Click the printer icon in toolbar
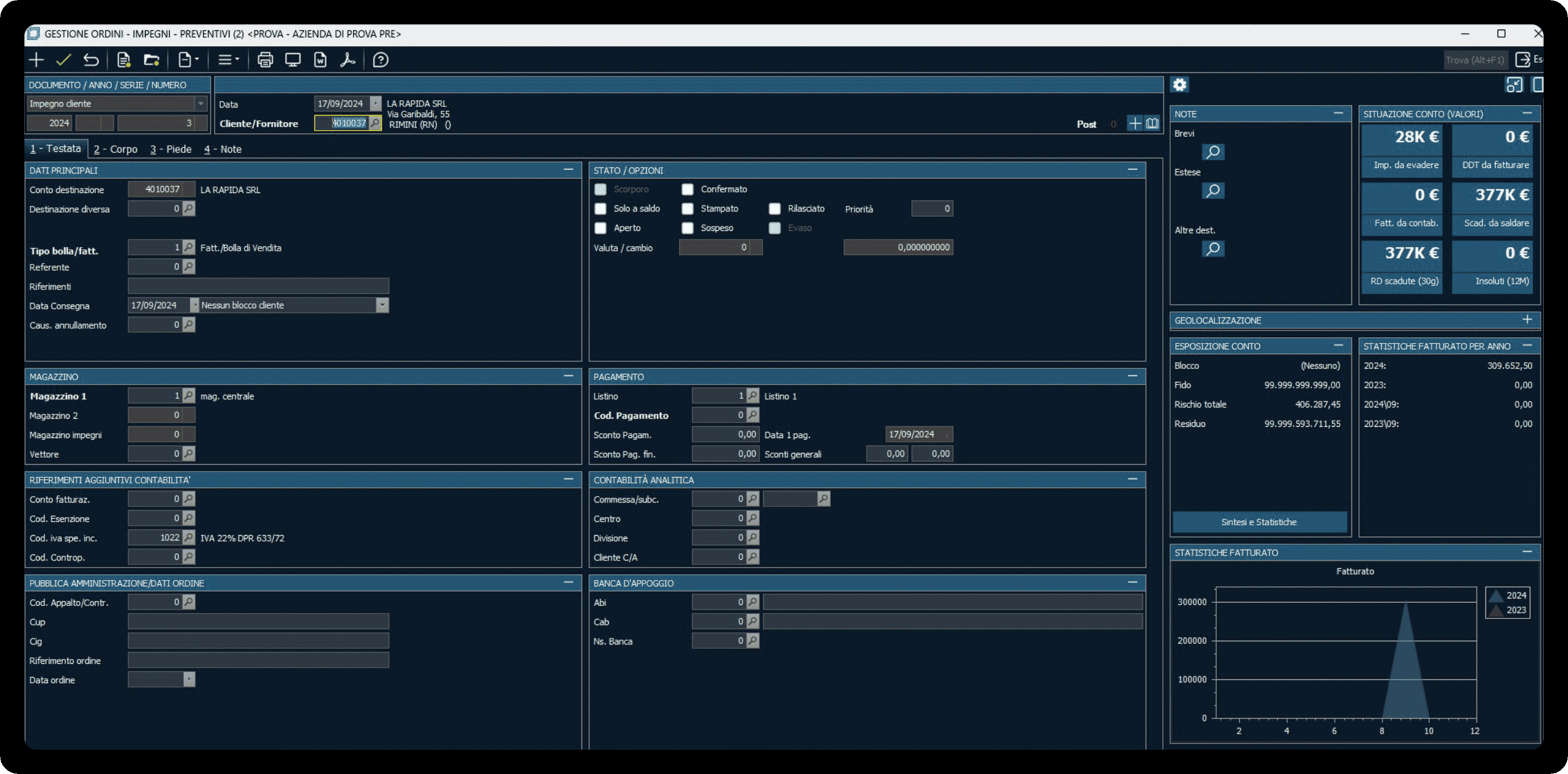The width and height of the screenshot is (1568, 774). (265, 59)
